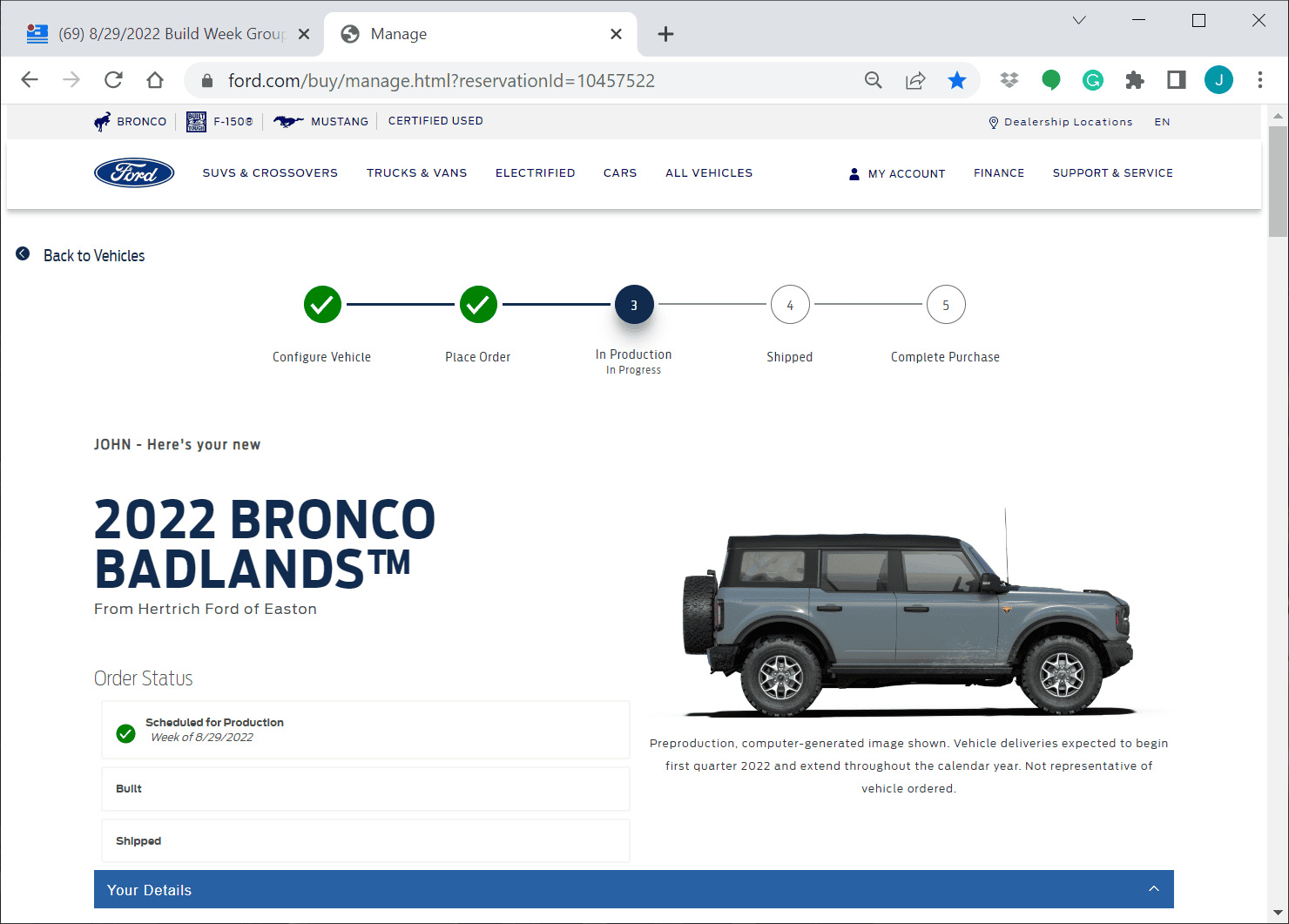Open the Dropbox extension
The width and height of the screenshot is (1289, 924).
pos(1009,81)
